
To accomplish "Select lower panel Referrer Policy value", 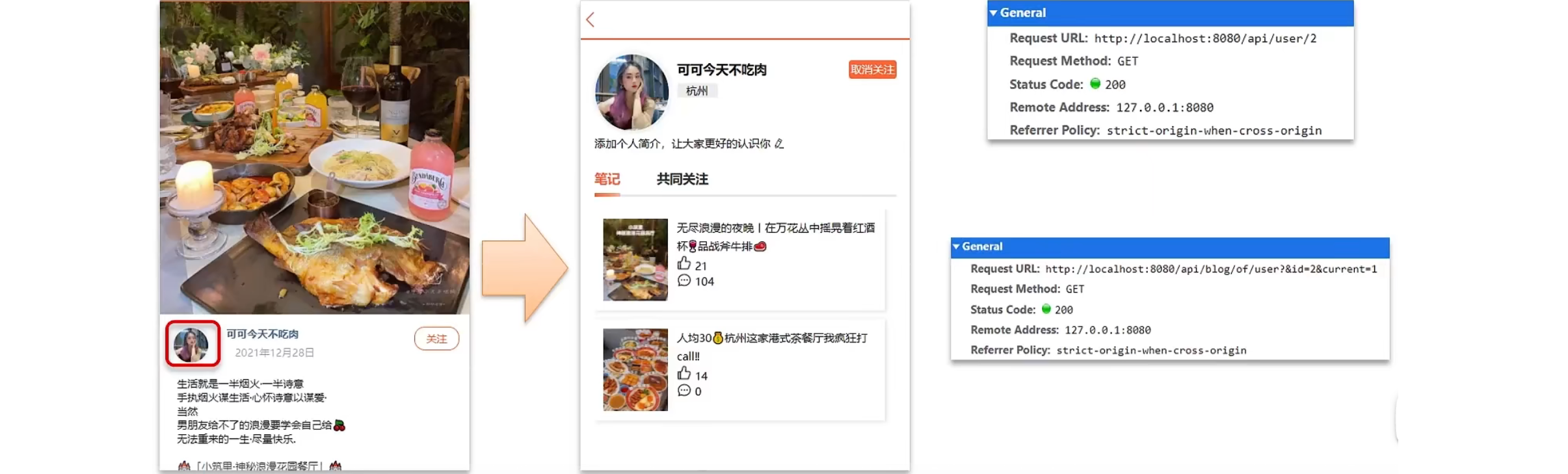I will [1151, 350].
